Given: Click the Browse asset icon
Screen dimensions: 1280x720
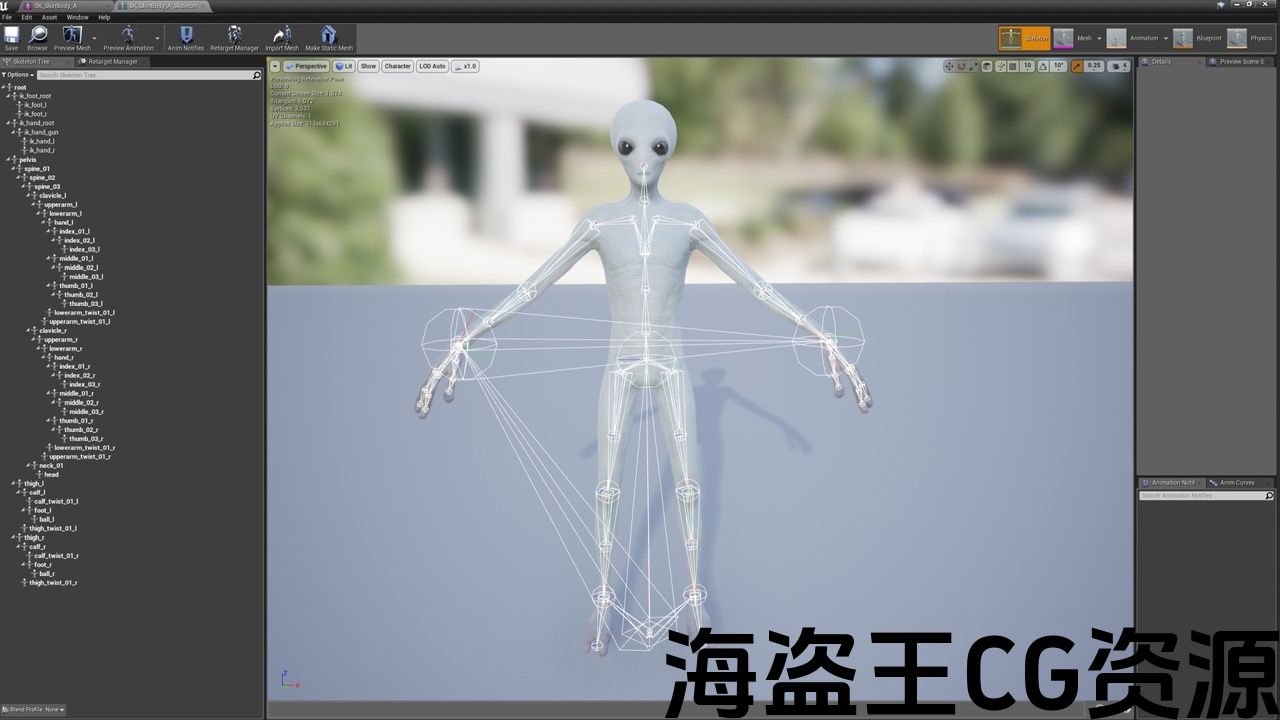Looking at the screenshot, I should pos(37,37).
